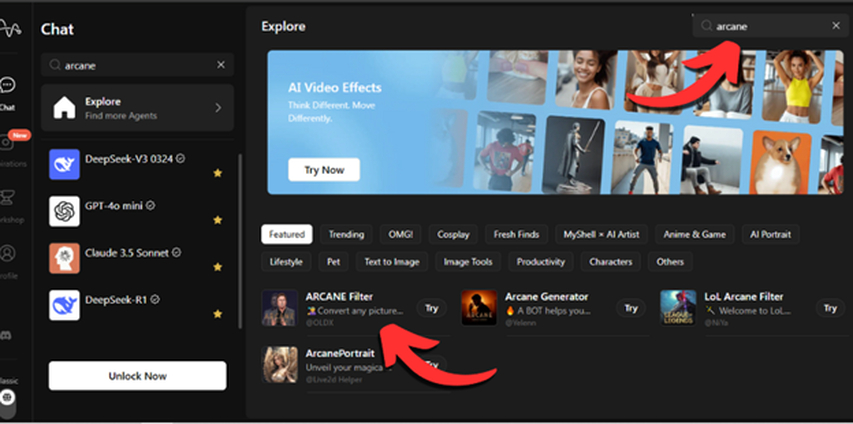
Task: Click the LoL Arcane Filter title text
Action: pyautogui.click(x=744, y=297)
